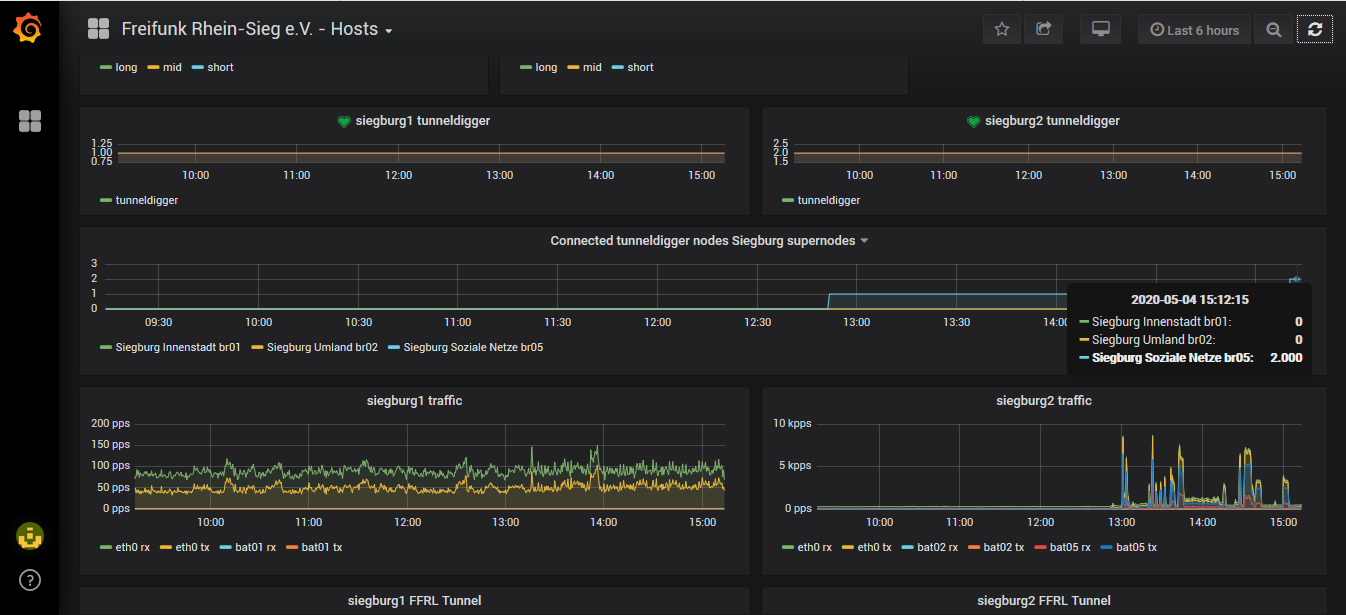Open the Grafana home logo

tap(28, 29)
